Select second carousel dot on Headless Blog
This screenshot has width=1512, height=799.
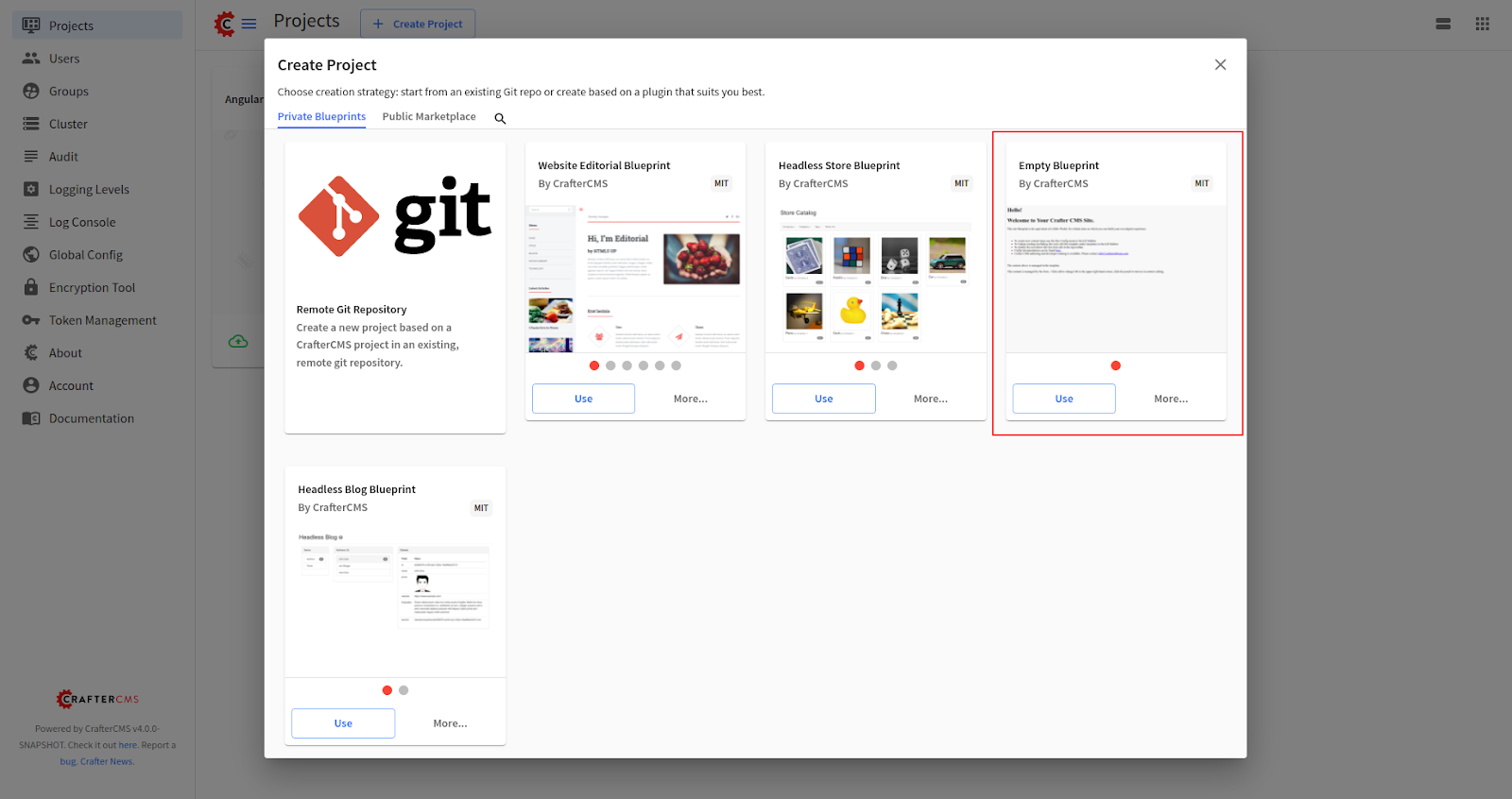point(404,690)
